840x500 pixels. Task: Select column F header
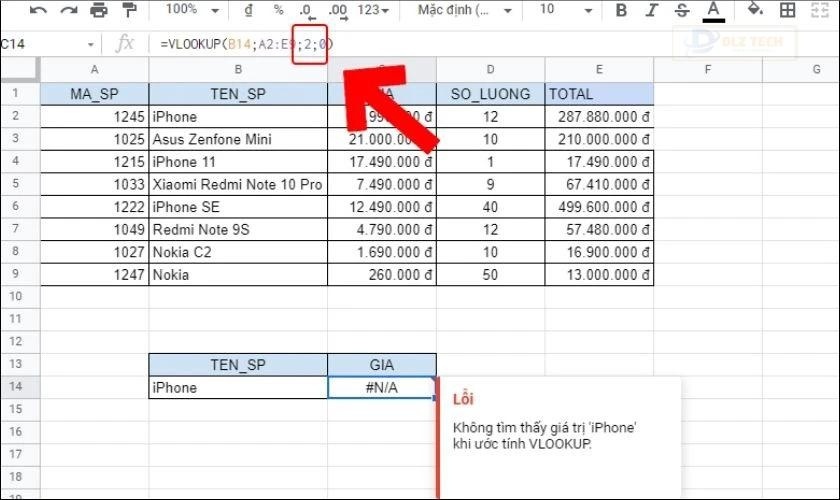(708, 69)
